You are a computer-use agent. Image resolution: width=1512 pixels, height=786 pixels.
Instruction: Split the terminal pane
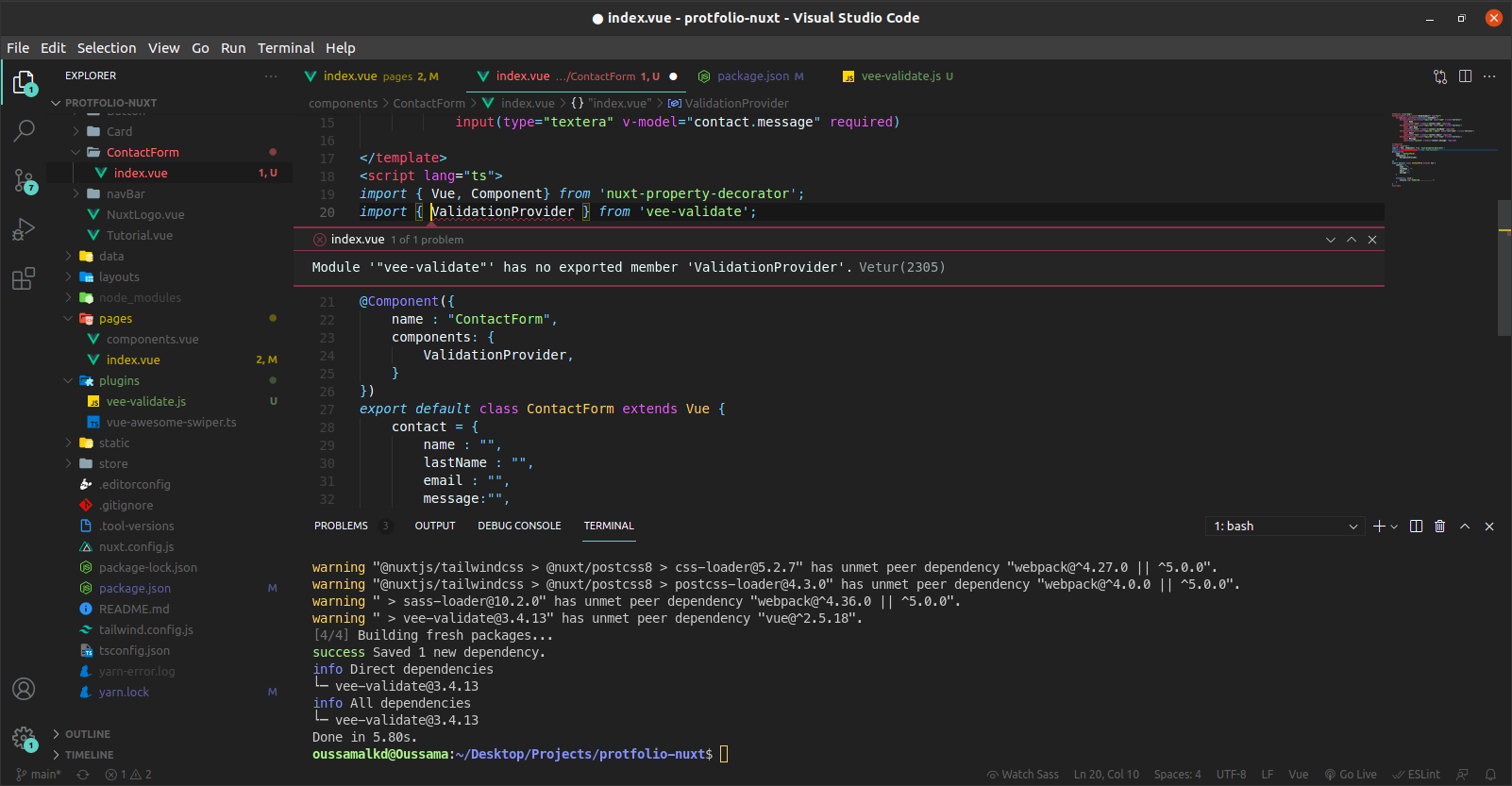[1416, 527]
